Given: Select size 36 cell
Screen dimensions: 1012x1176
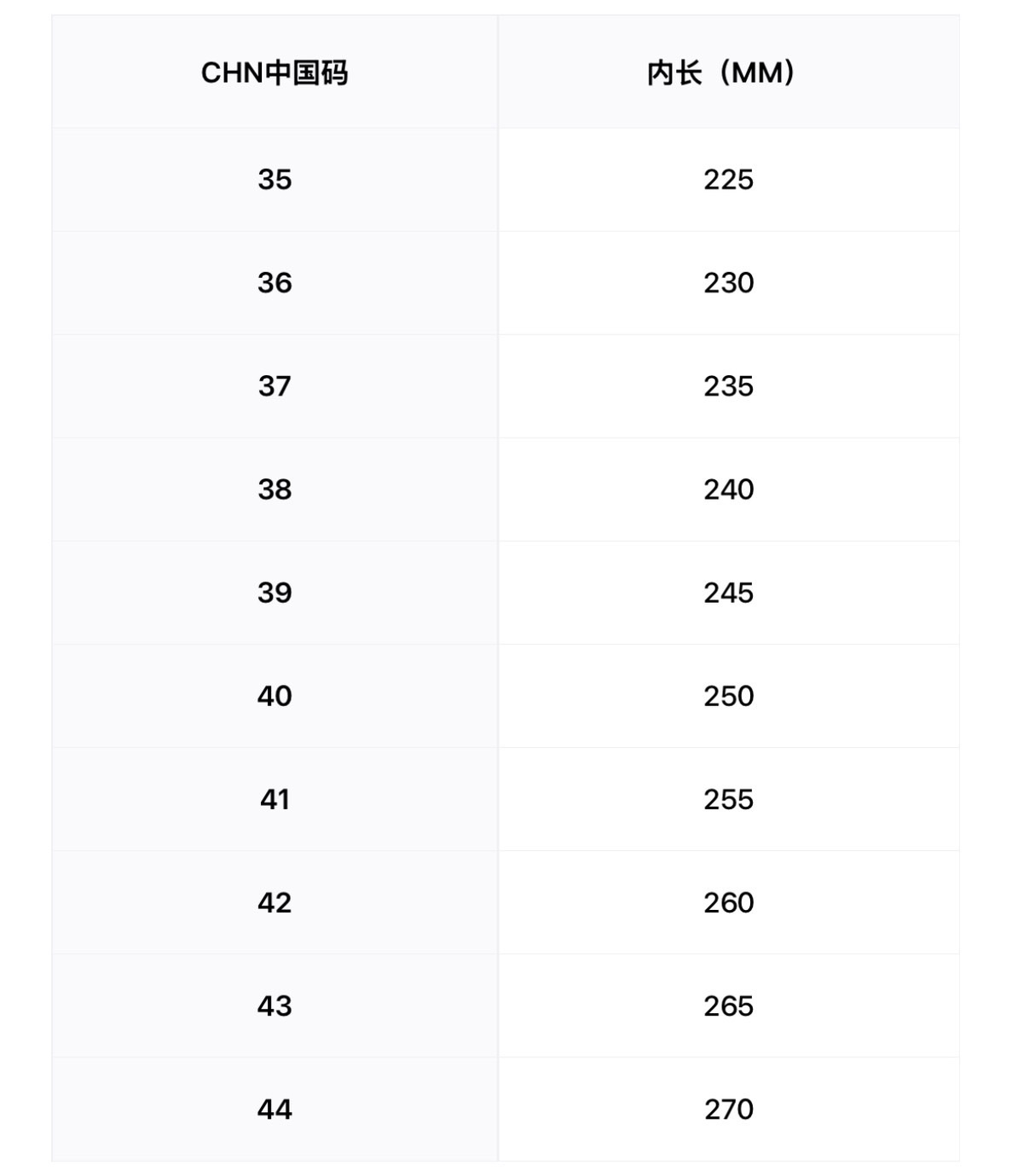Looking at the screenshot, I should point(275,283).
